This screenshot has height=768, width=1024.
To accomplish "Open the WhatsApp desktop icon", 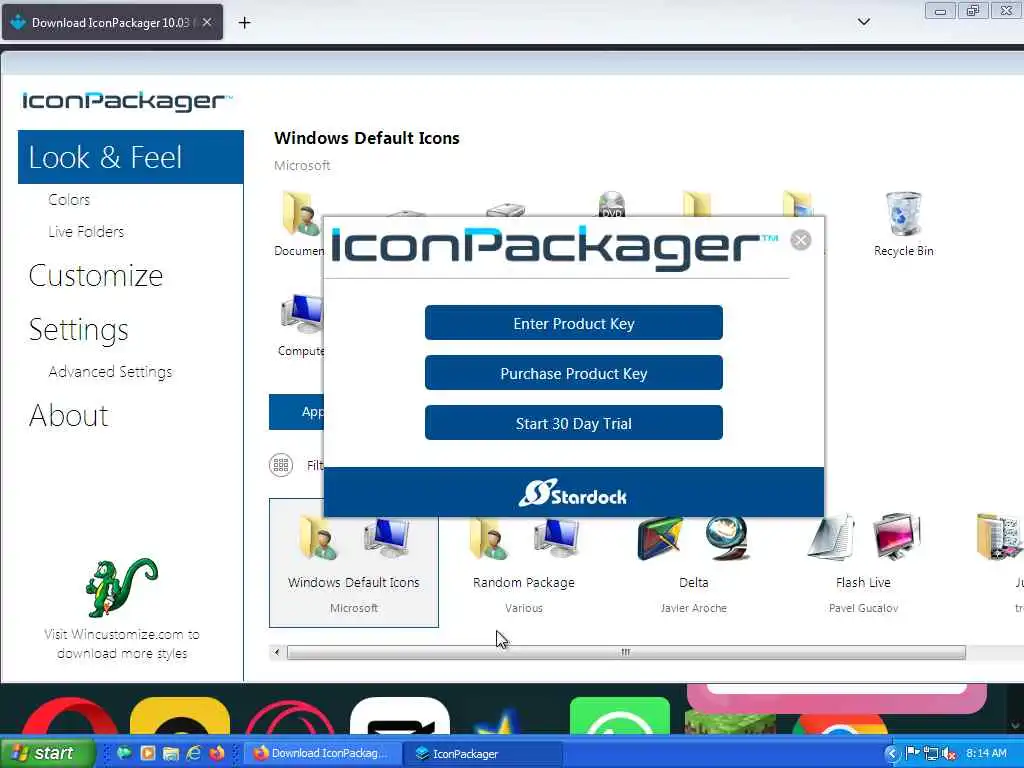I will pos(620,716).
